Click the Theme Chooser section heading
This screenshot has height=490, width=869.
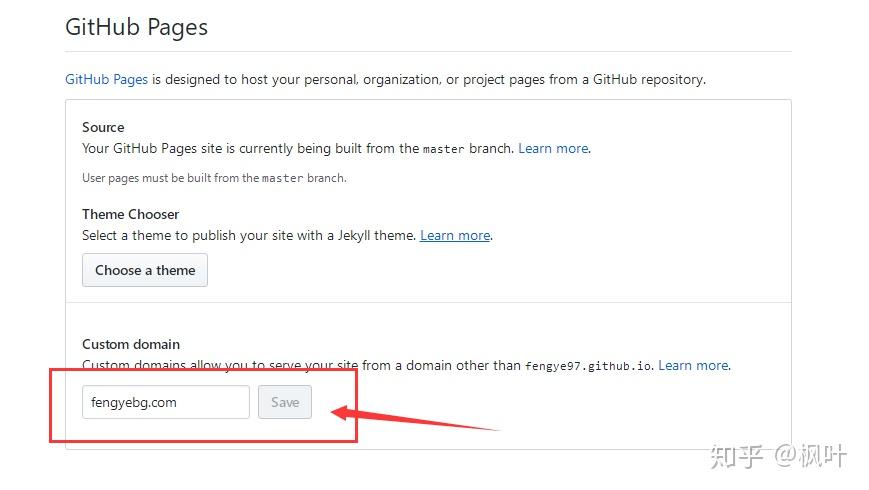click(x=131, y=214)
